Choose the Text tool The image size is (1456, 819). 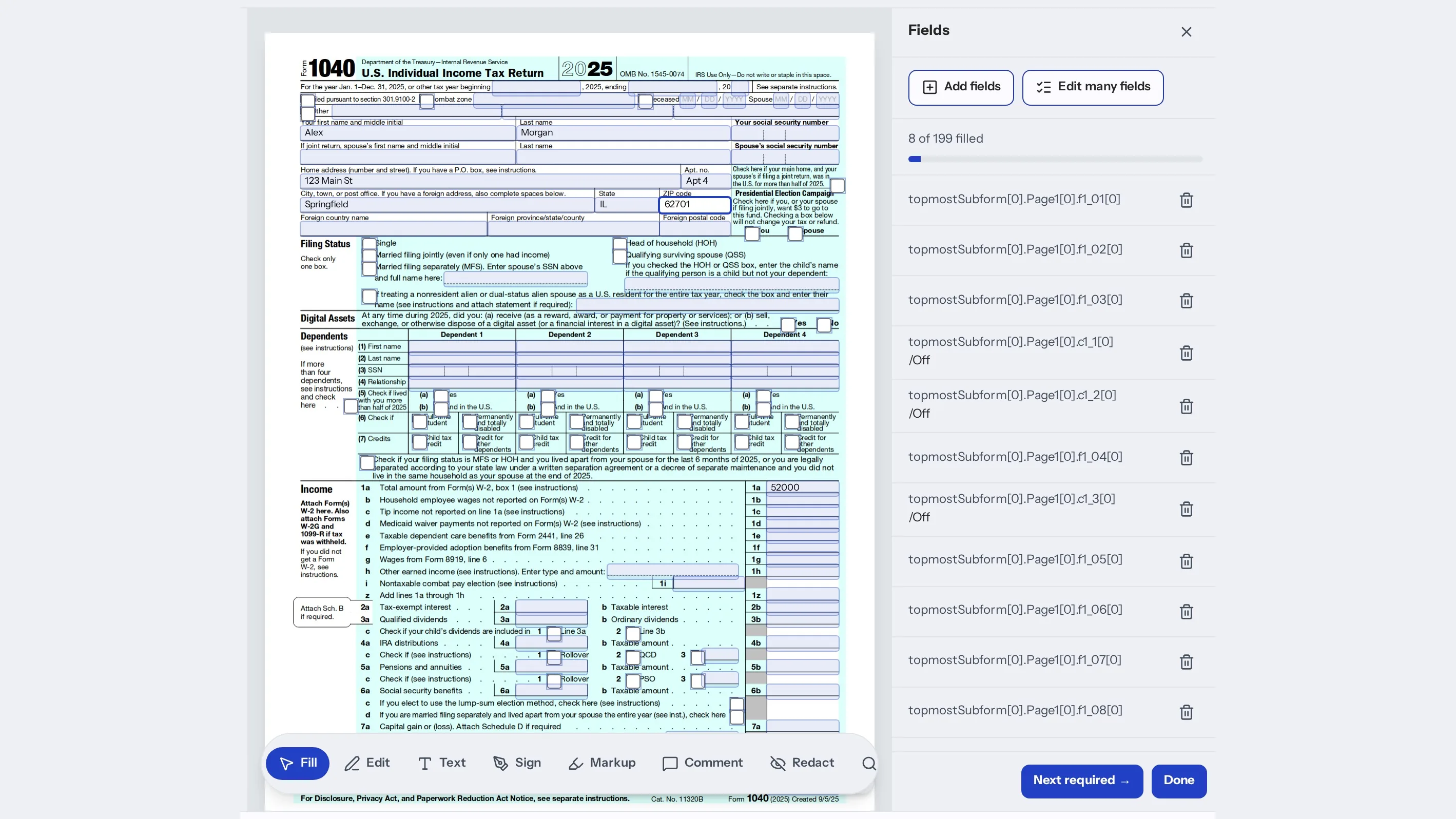pyautogui.click(x=441, y=763)
